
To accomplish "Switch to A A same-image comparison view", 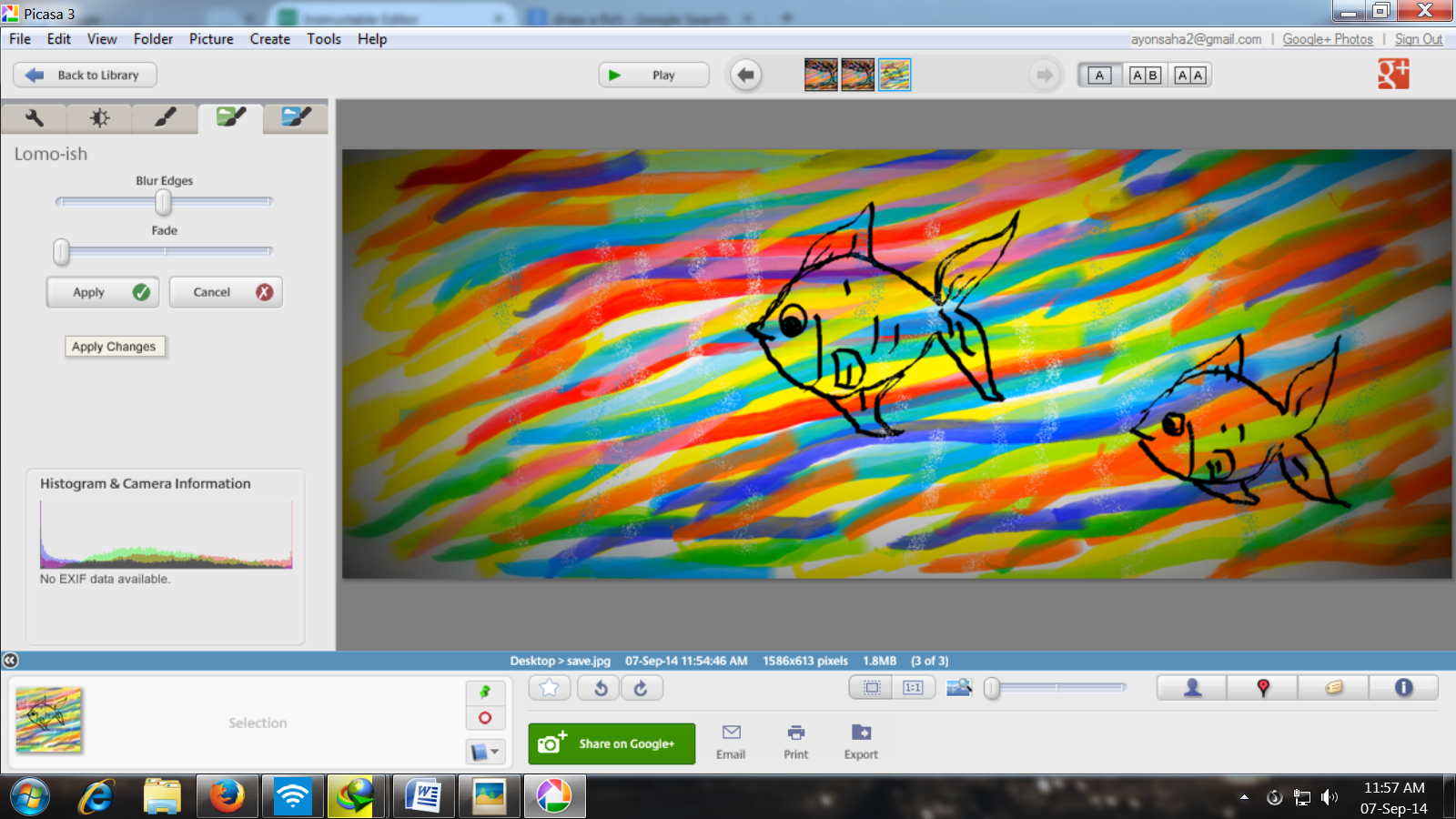I will 1190,76.
